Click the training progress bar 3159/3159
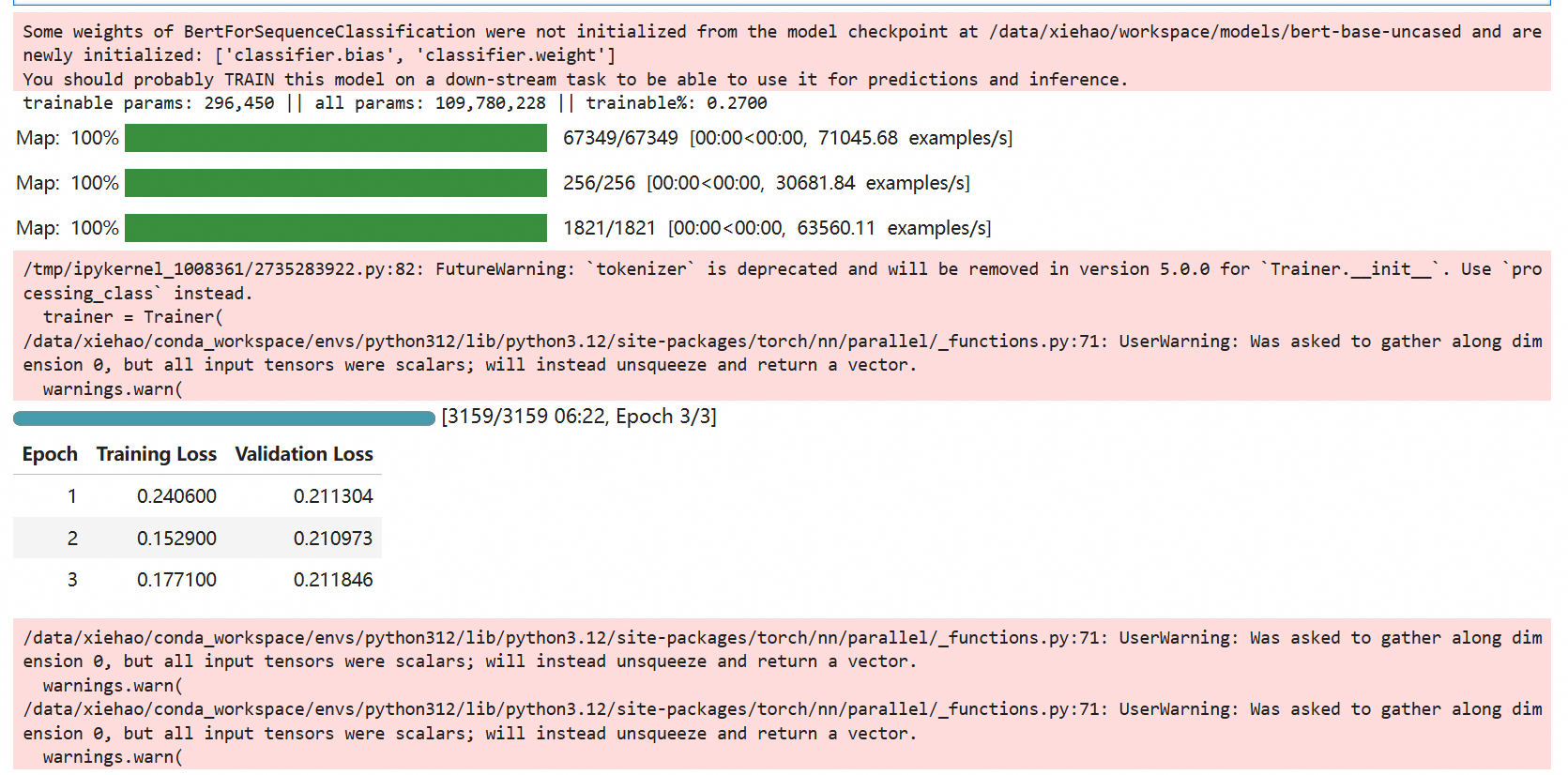Screen dimensions: 1568x775 [224, 418]
